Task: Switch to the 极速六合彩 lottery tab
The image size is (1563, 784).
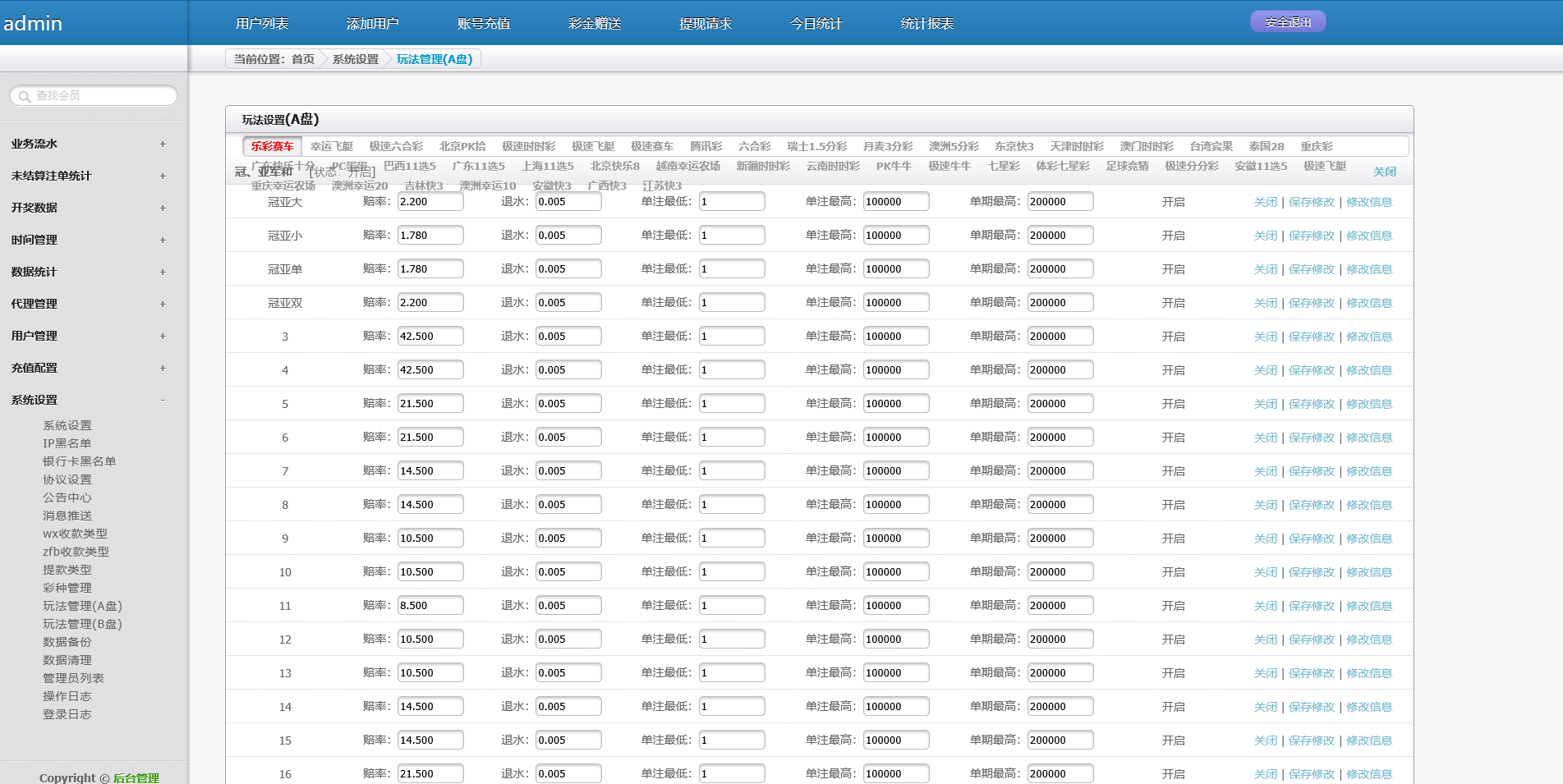Action: pos(396,146)
